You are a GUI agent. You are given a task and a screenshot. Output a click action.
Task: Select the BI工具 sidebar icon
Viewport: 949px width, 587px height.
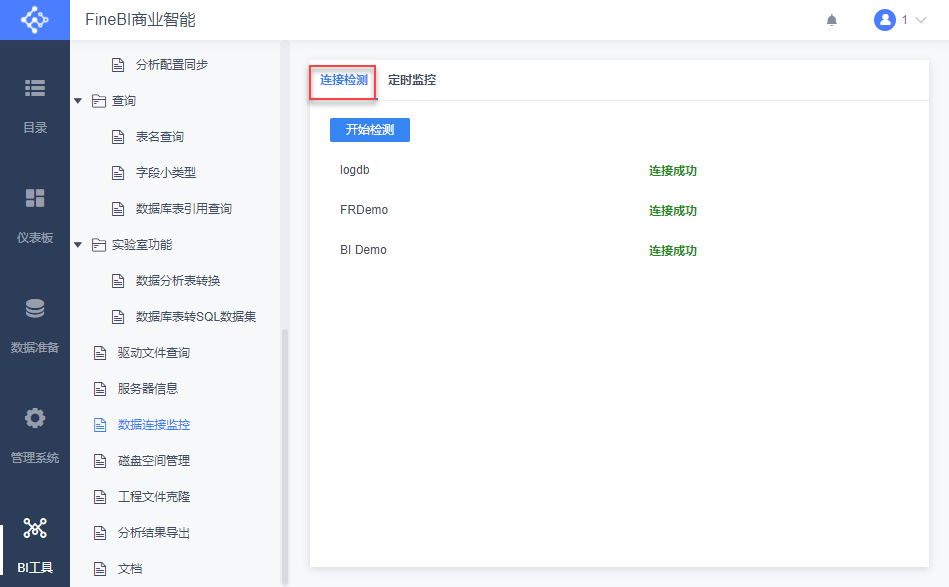[35, 541]
